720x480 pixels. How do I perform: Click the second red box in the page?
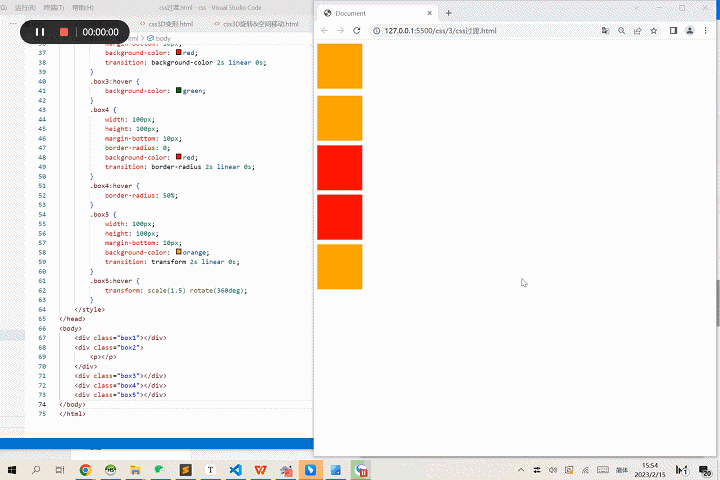(x=339, y=217)
